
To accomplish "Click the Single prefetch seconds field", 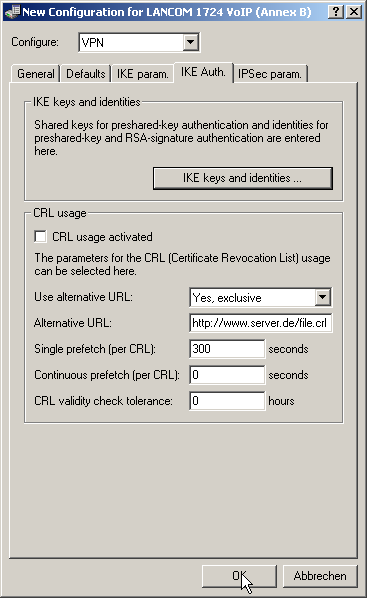I will click(227, 349).
